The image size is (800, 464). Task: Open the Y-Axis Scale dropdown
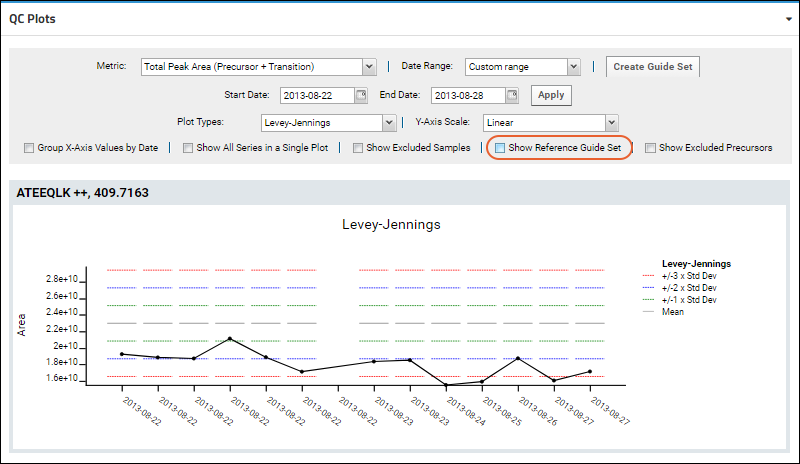tap(611, 123)
